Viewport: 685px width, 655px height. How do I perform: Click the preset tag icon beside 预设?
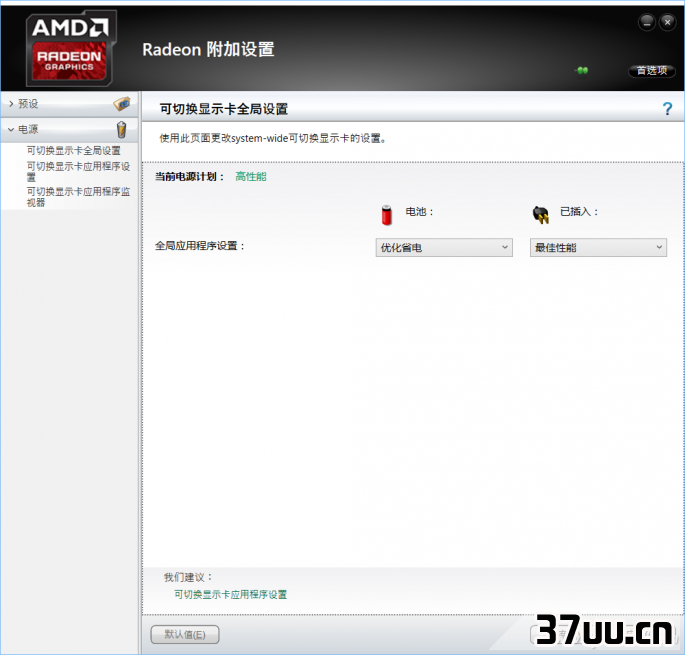click(122, 104)
